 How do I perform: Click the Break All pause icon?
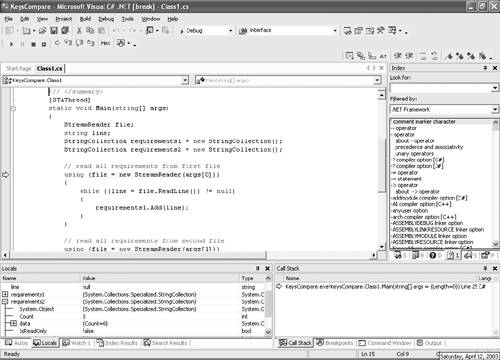coord(22,44)
